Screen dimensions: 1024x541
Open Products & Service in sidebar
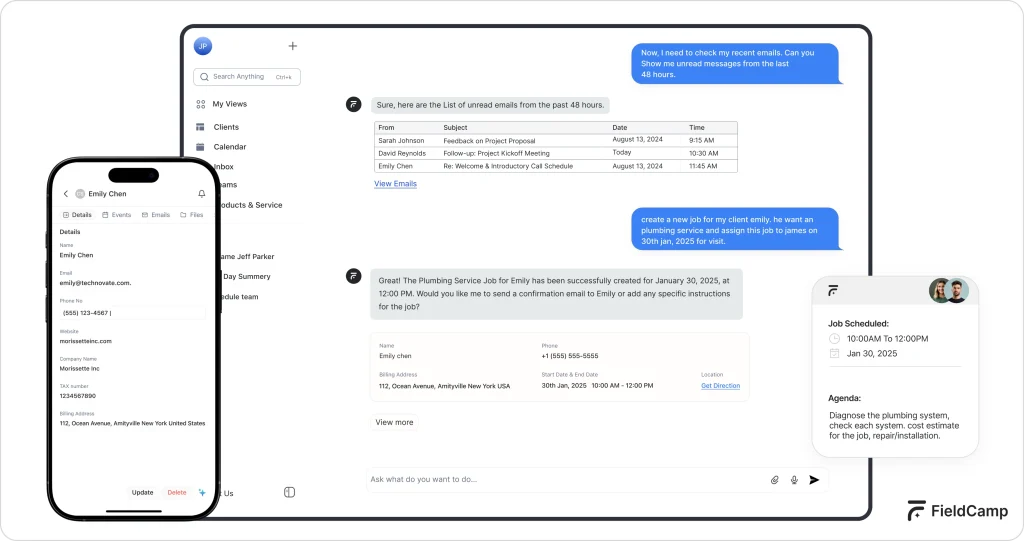[251, 205]
